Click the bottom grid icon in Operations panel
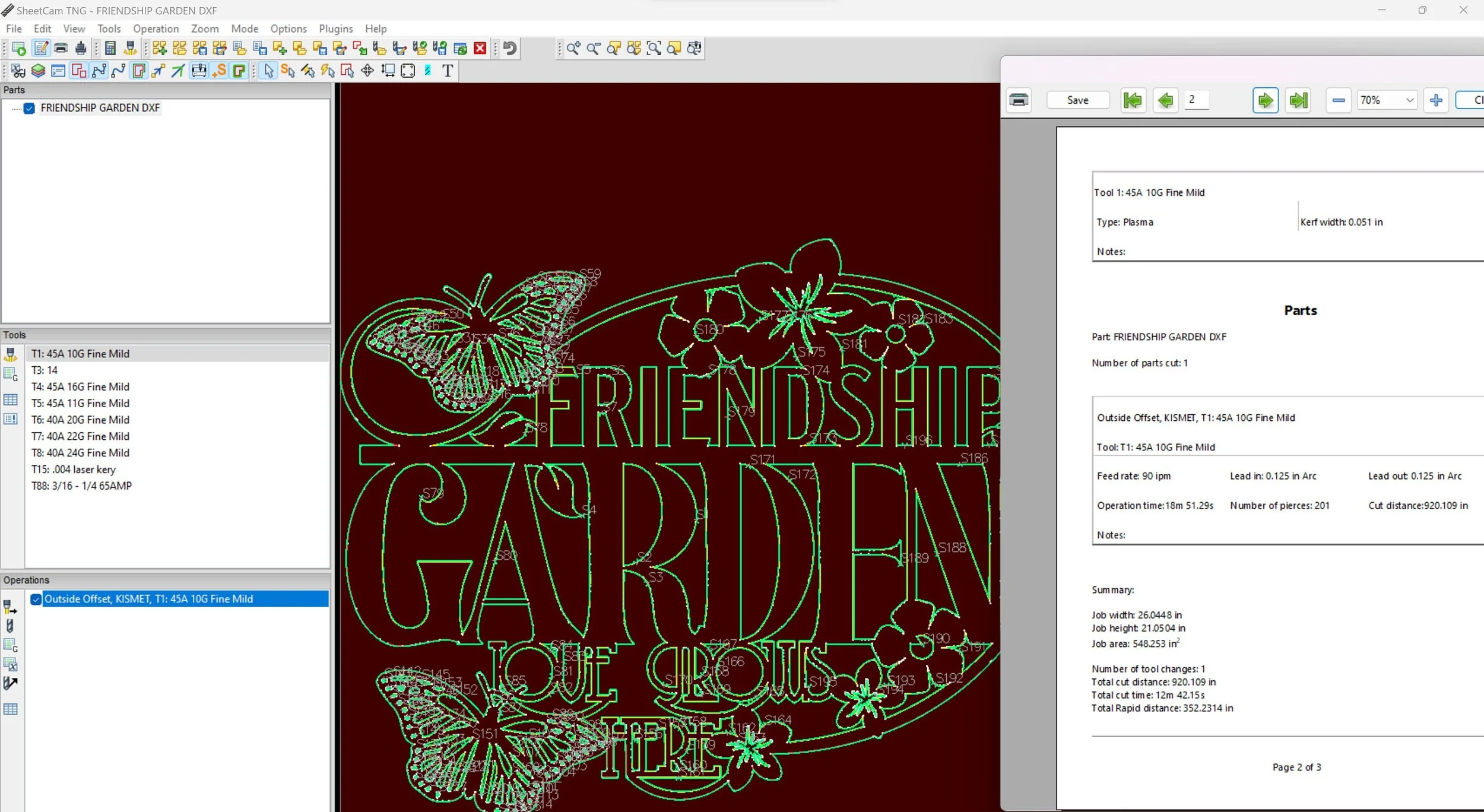 (11, 709)
